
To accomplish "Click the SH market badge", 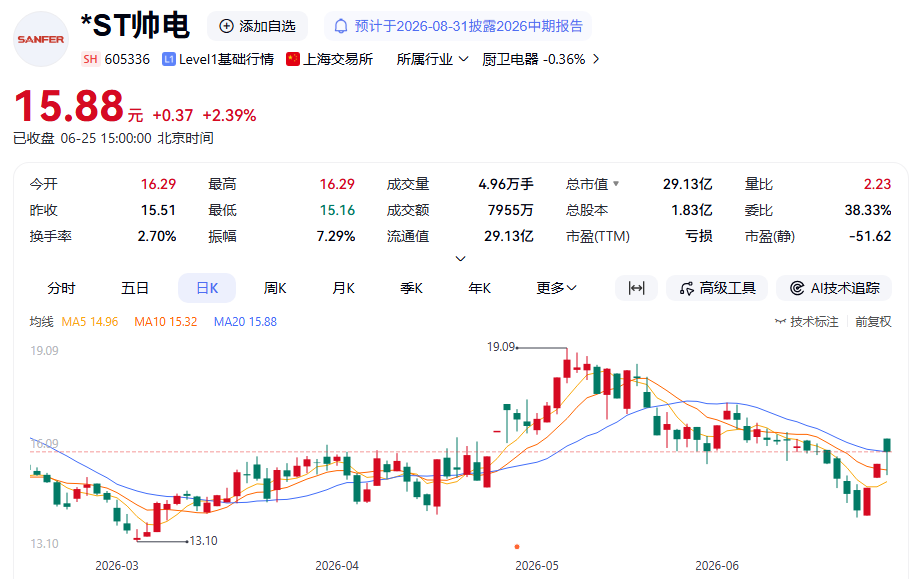I will click(90, 59).
